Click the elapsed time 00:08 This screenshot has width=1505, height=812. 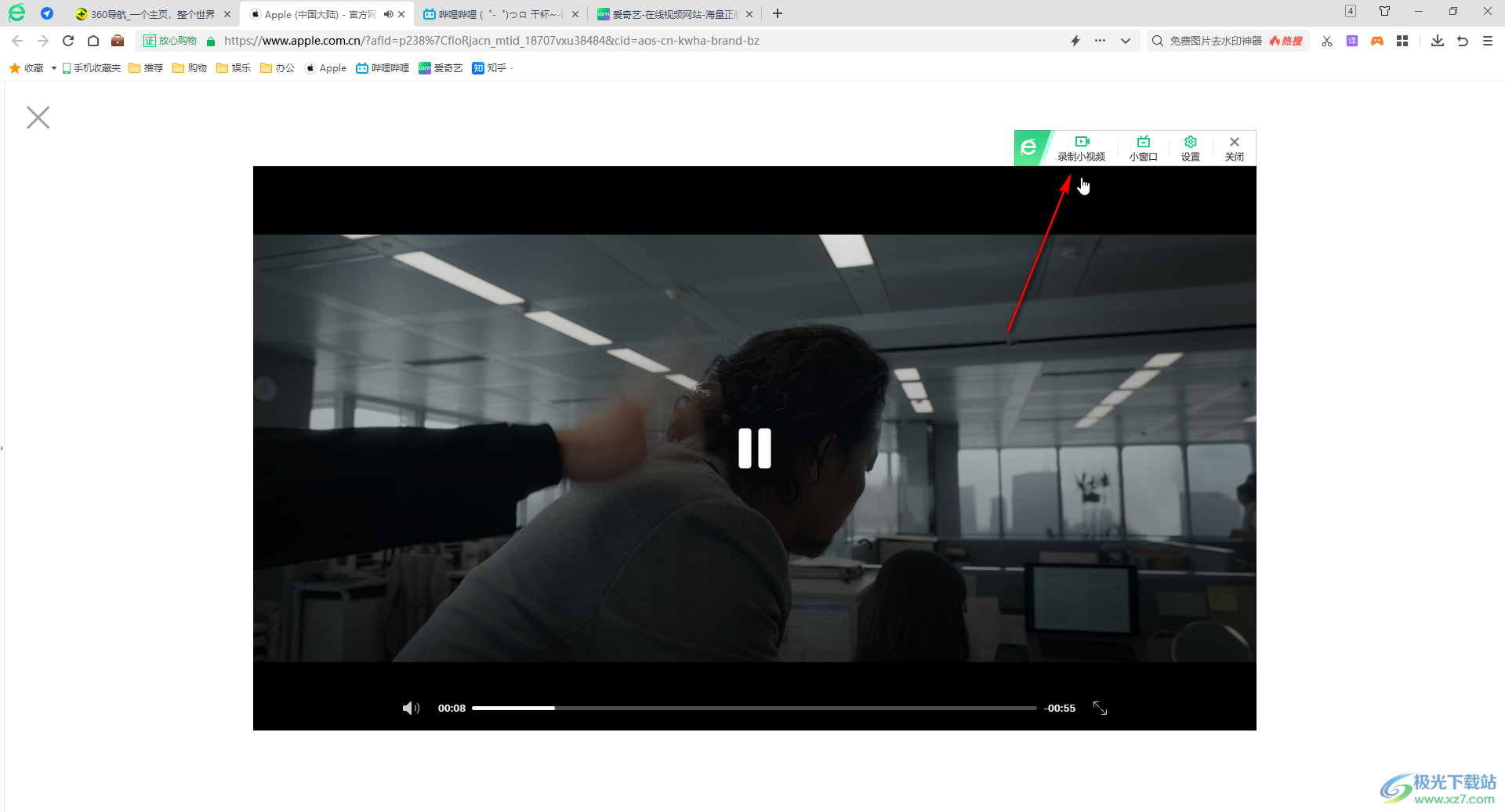(451, 709)
